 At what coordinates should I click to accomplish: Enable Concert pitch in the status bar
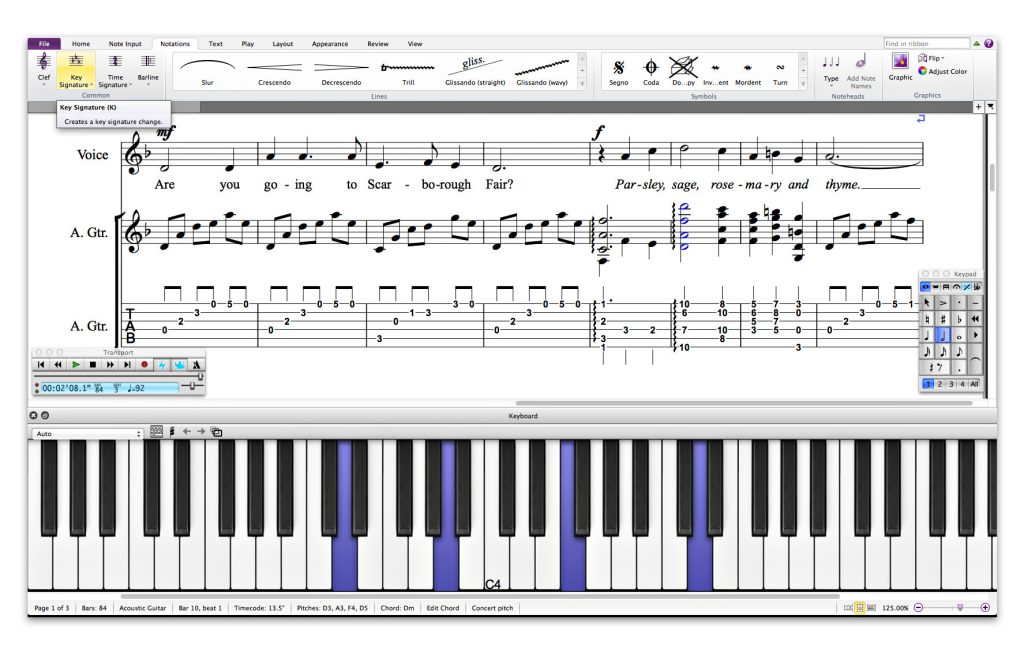click(492, 607)
